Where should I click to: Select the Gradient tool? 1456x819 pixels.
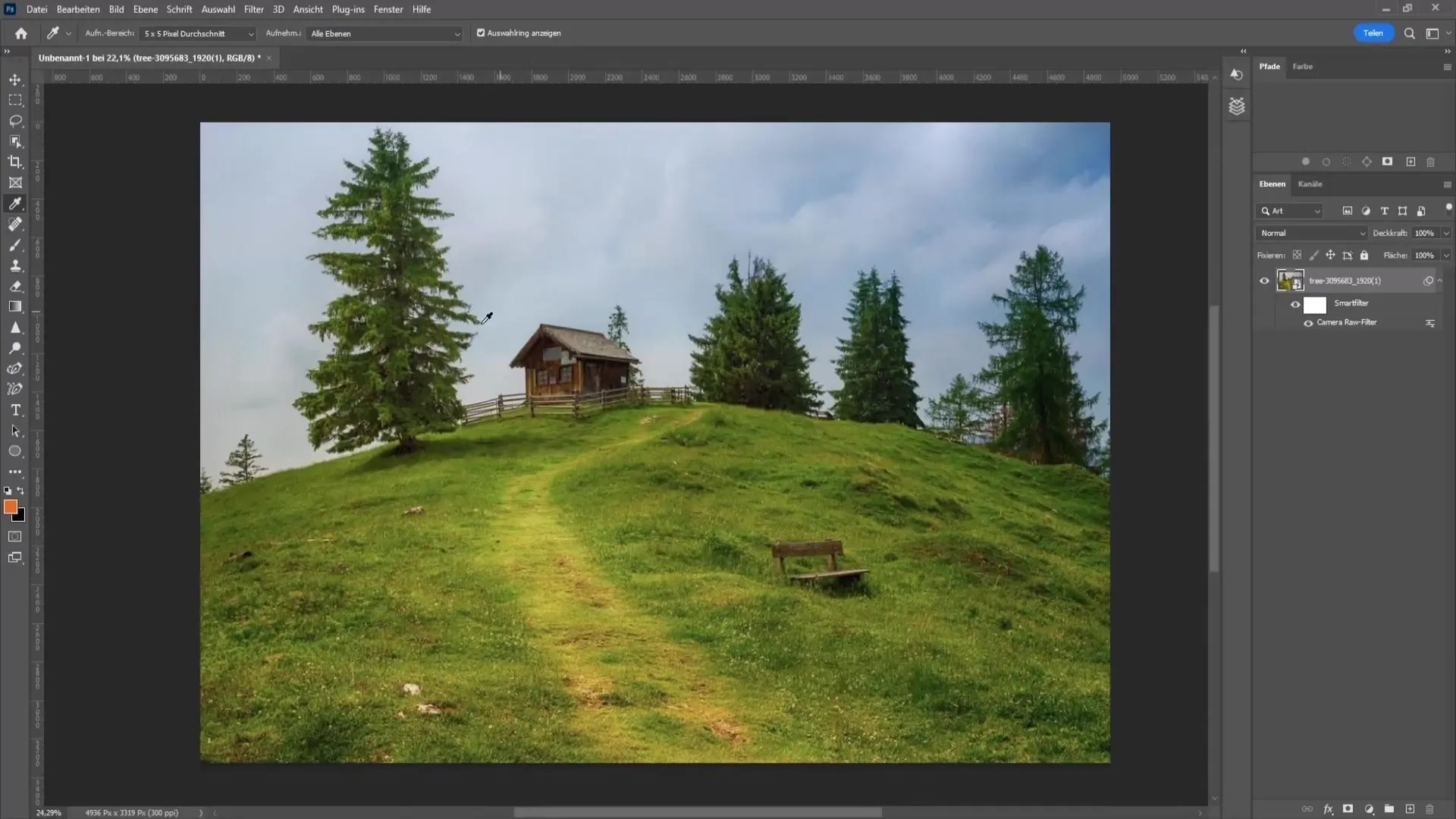pyautogui.click(x=15, y=306)
